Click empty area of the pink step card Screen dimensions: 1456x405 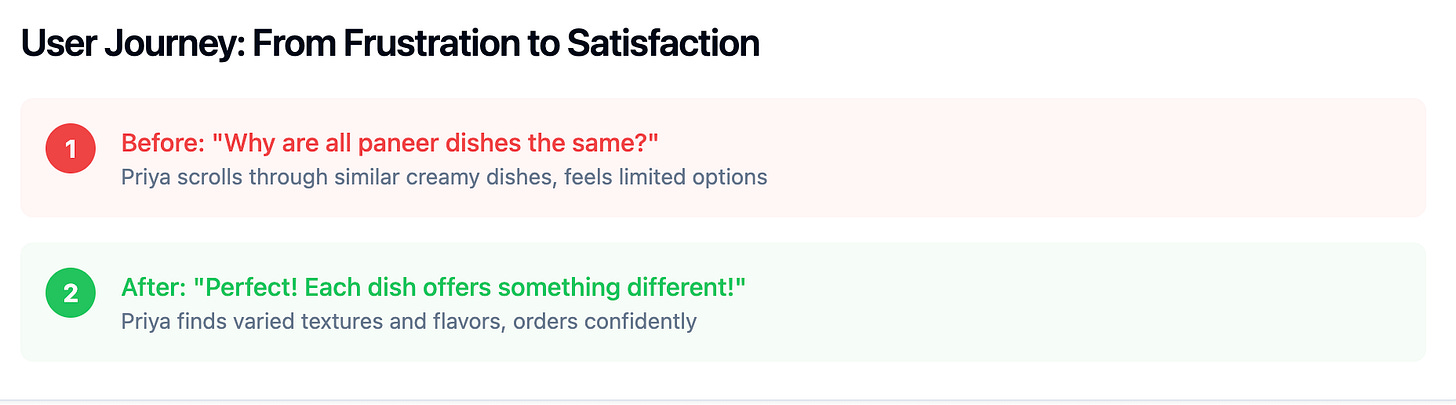tap(1100, 158)
